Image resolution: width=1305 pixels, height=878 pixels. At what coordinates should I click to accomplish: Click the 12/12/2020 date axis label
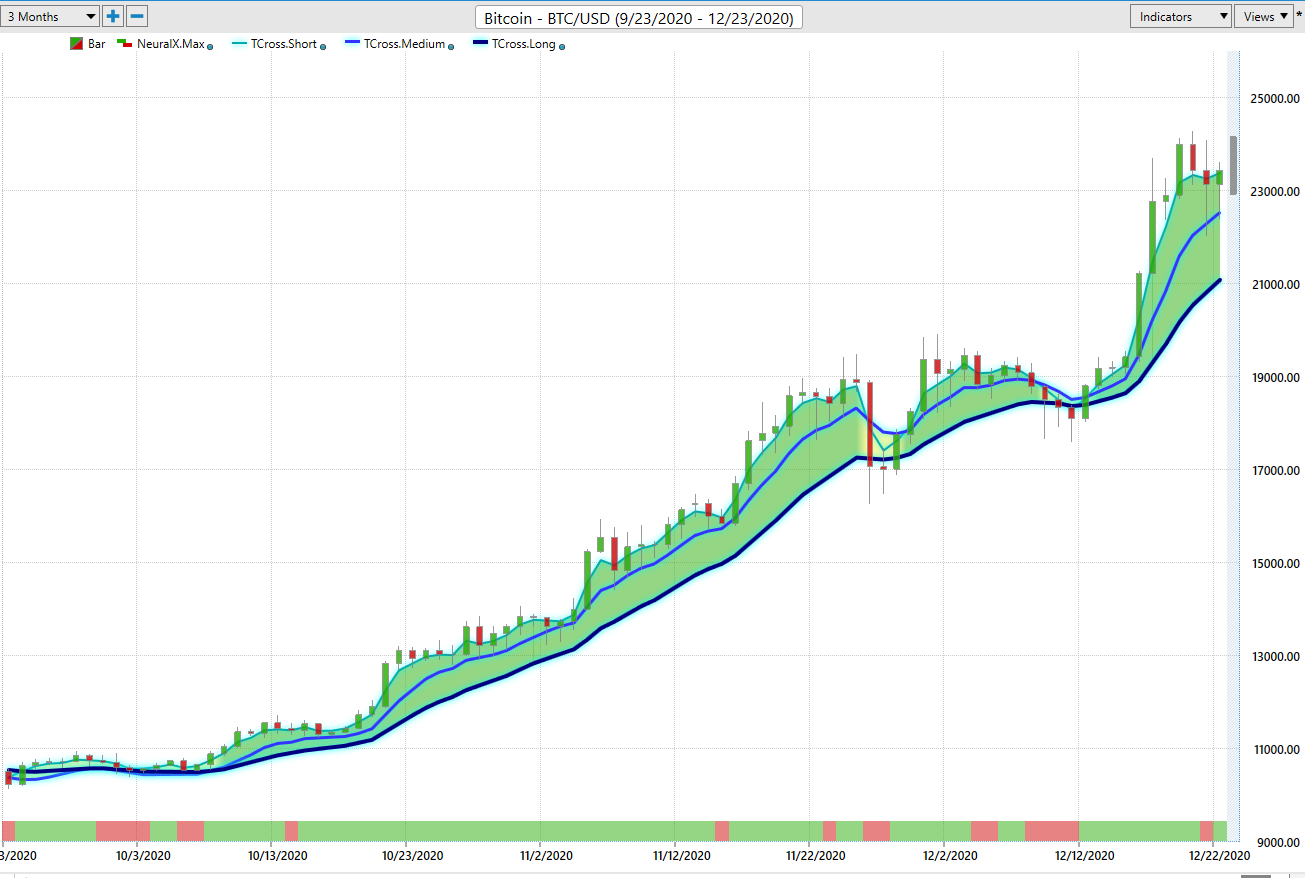[1085, 856]
